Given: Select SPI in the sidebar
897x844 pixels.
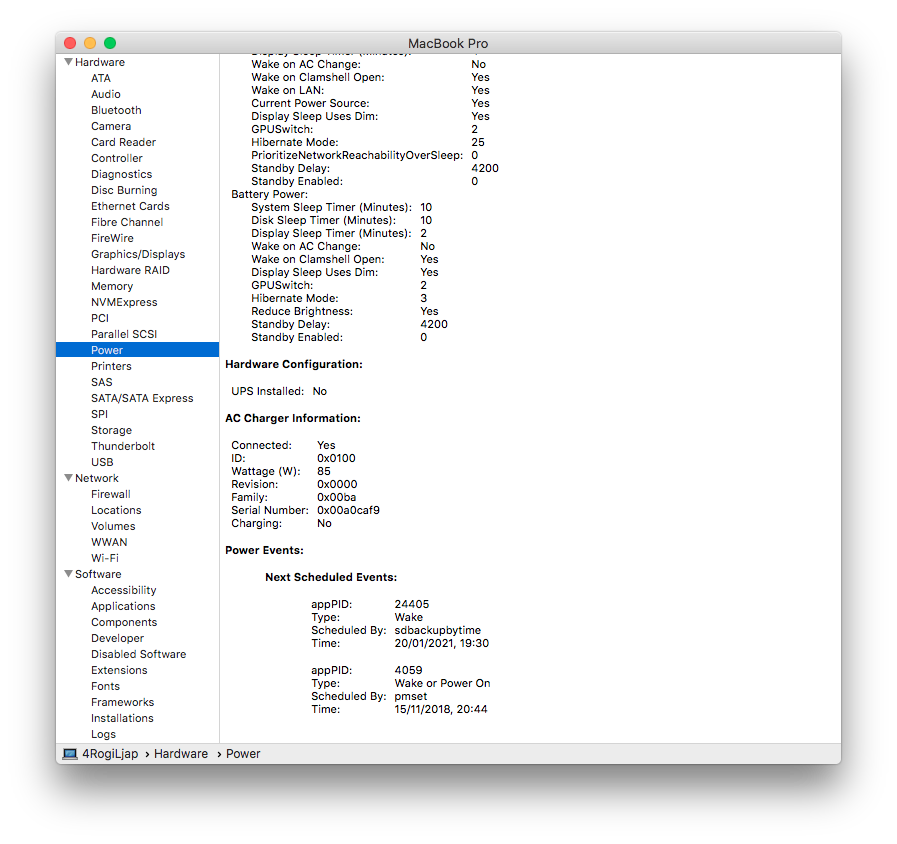Looking at the screenshot, I should [x=100, y=415].
